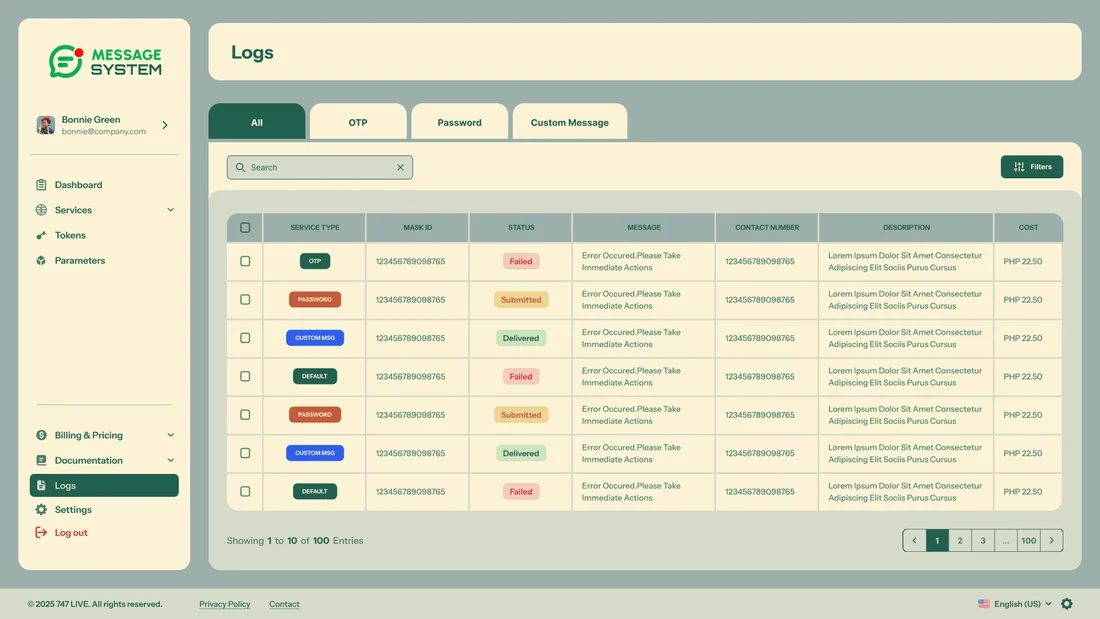Click the Message System logo
The width and height of the screenshot is (1100, 619).
coord(105,62)
